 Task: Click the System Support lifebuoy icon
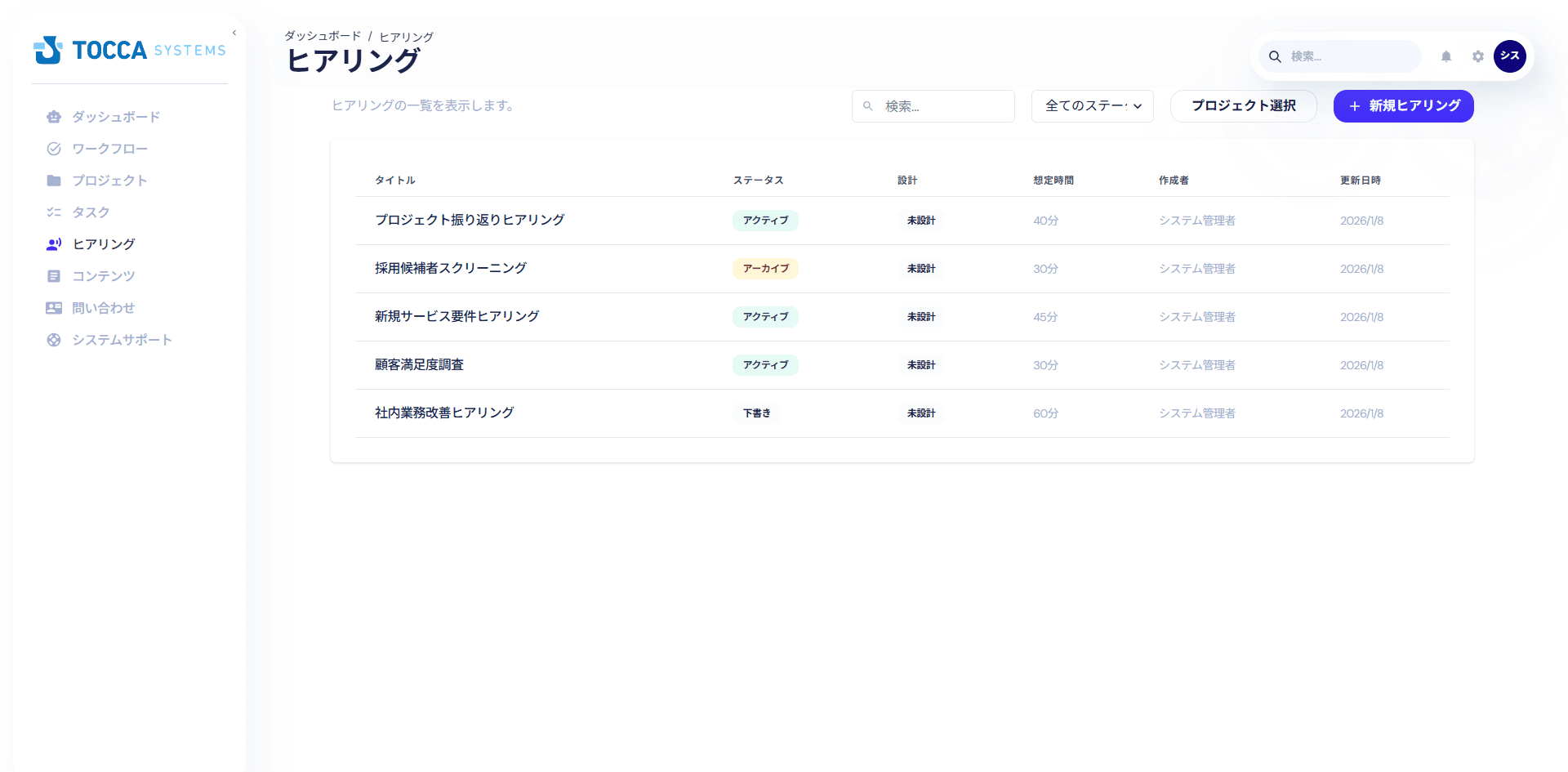click(x=54, y=340)
